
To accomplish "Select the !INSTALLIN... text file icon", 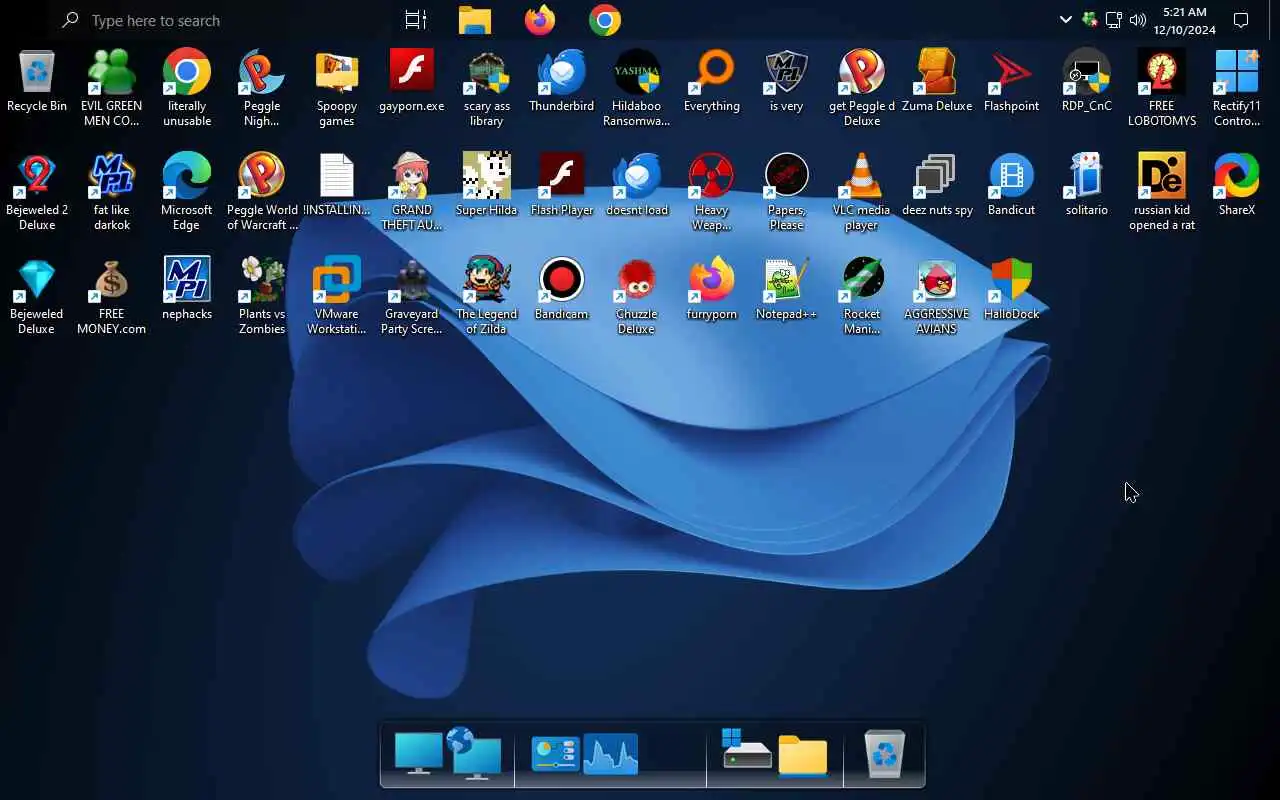I will click(337, 186).
